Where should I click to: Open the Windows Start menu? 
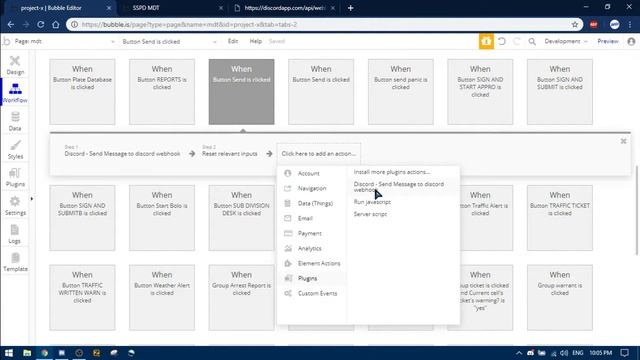9,353
